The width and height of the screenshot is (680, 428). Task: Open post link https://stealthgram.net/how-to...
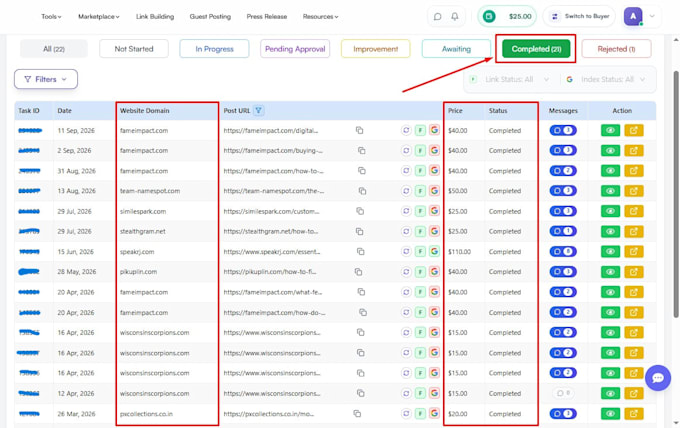coord(271,231)
